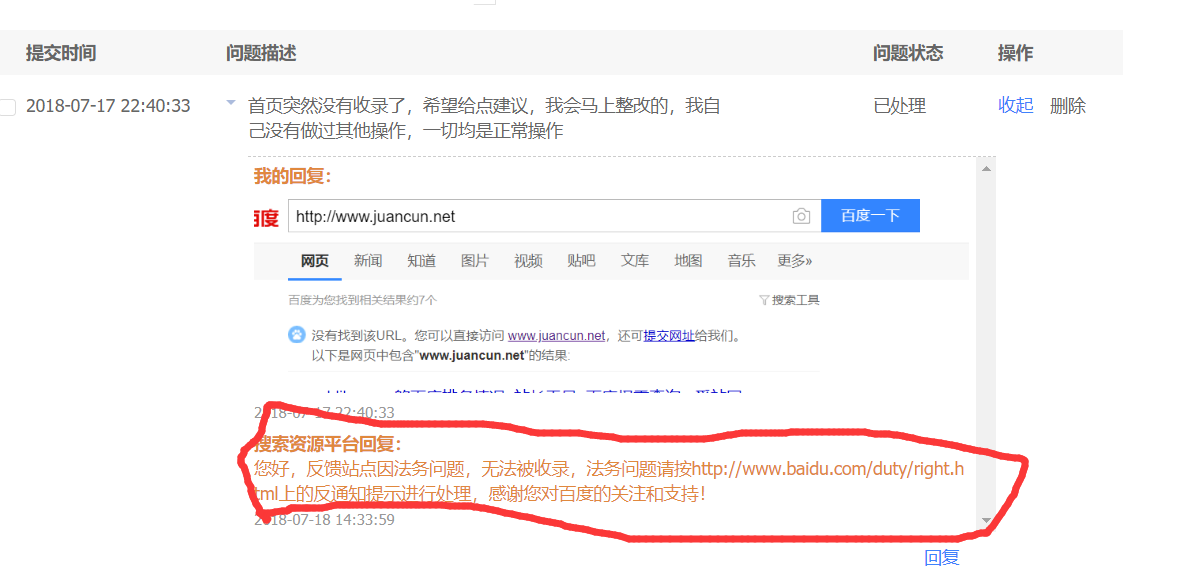Click the Baidu paw info icon

point(297,335)
